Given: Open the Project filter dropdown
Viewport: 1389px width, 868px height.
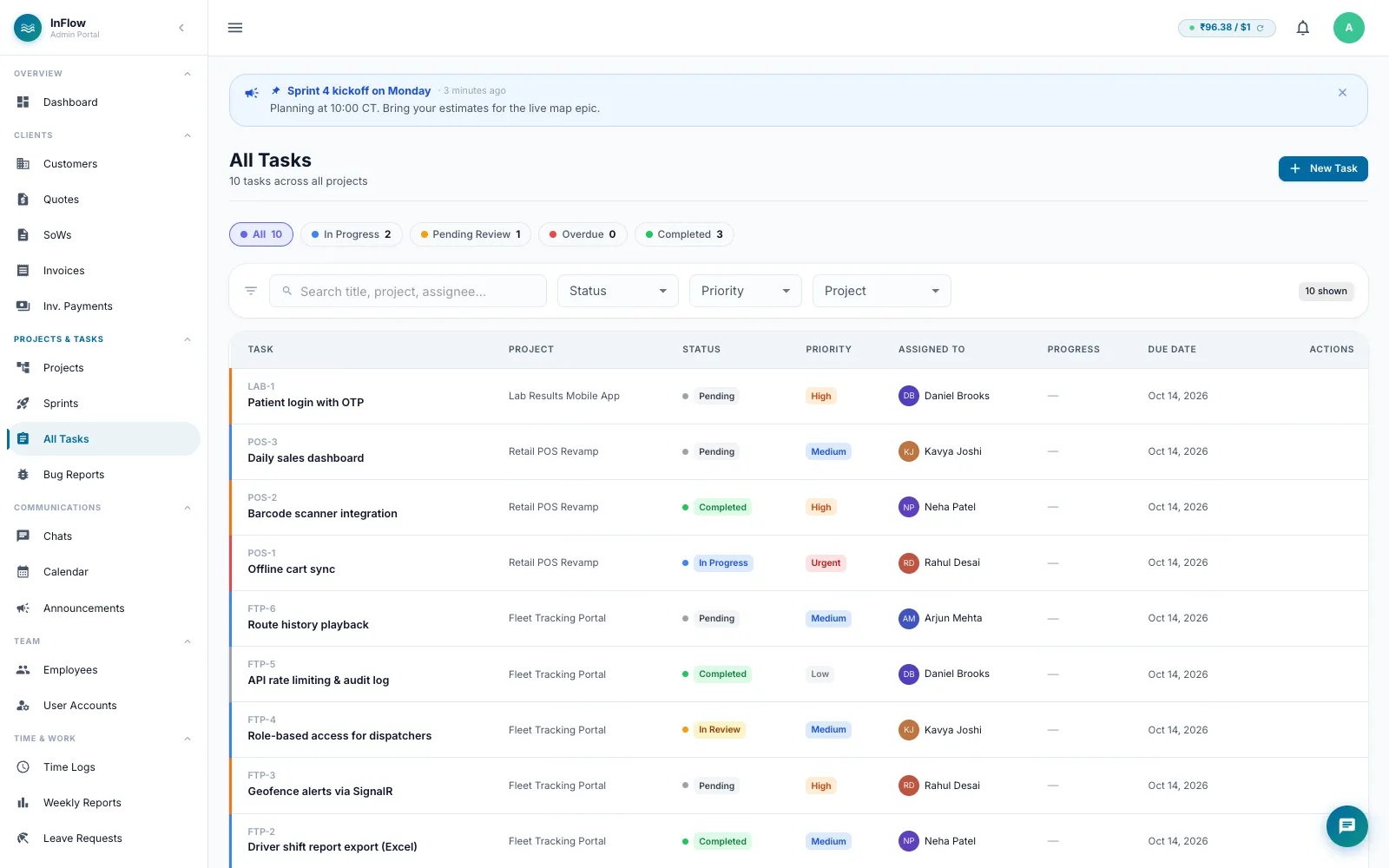Looking at the screenshot, I should 882,291.
